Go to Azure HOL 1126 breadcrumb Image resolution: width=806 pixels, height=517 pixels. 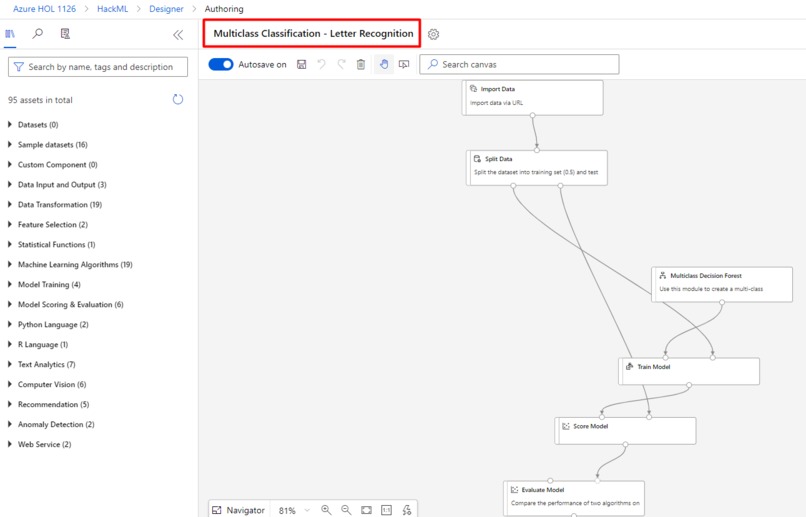coord(44,9)
